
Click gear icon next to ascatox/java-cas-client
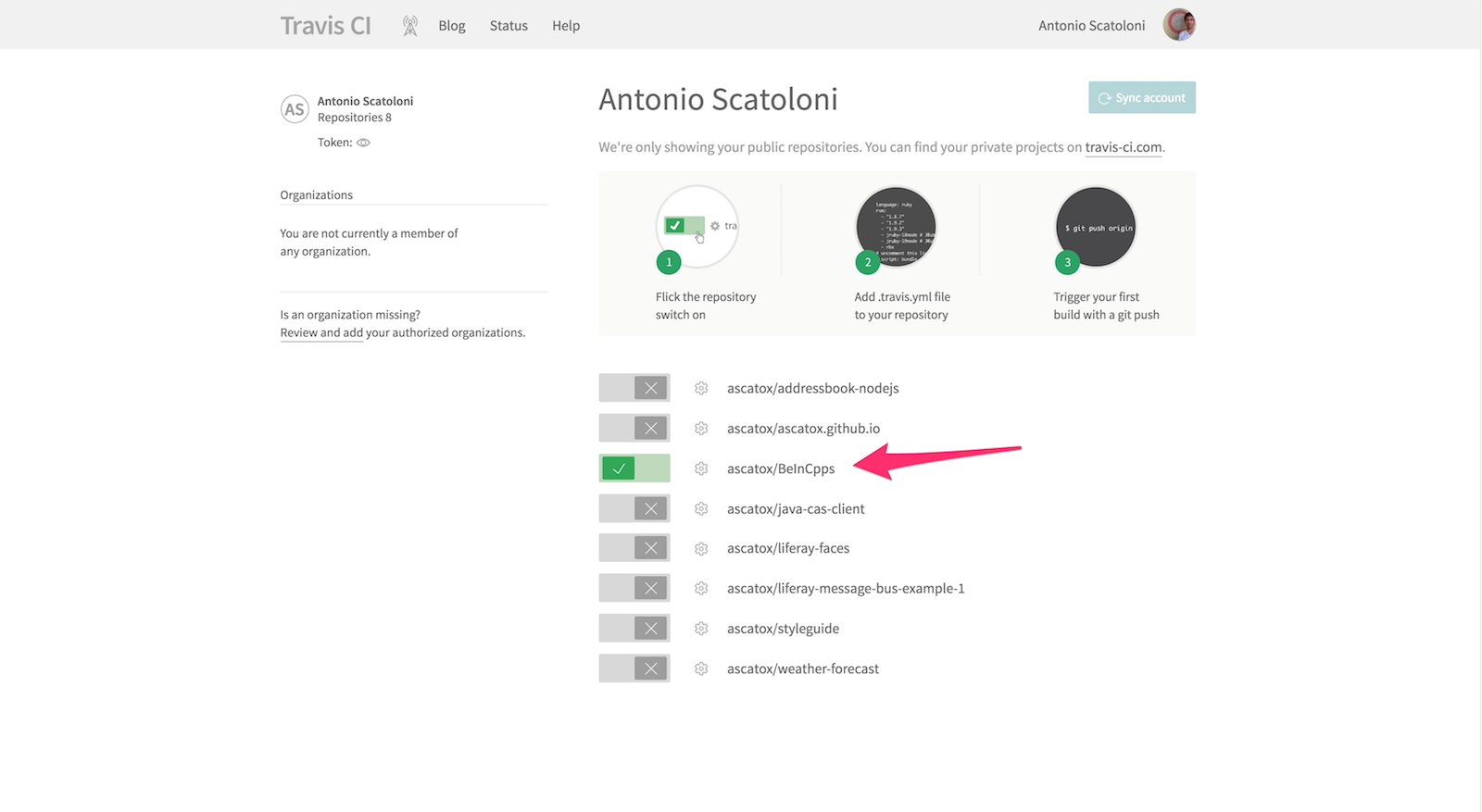701,508
